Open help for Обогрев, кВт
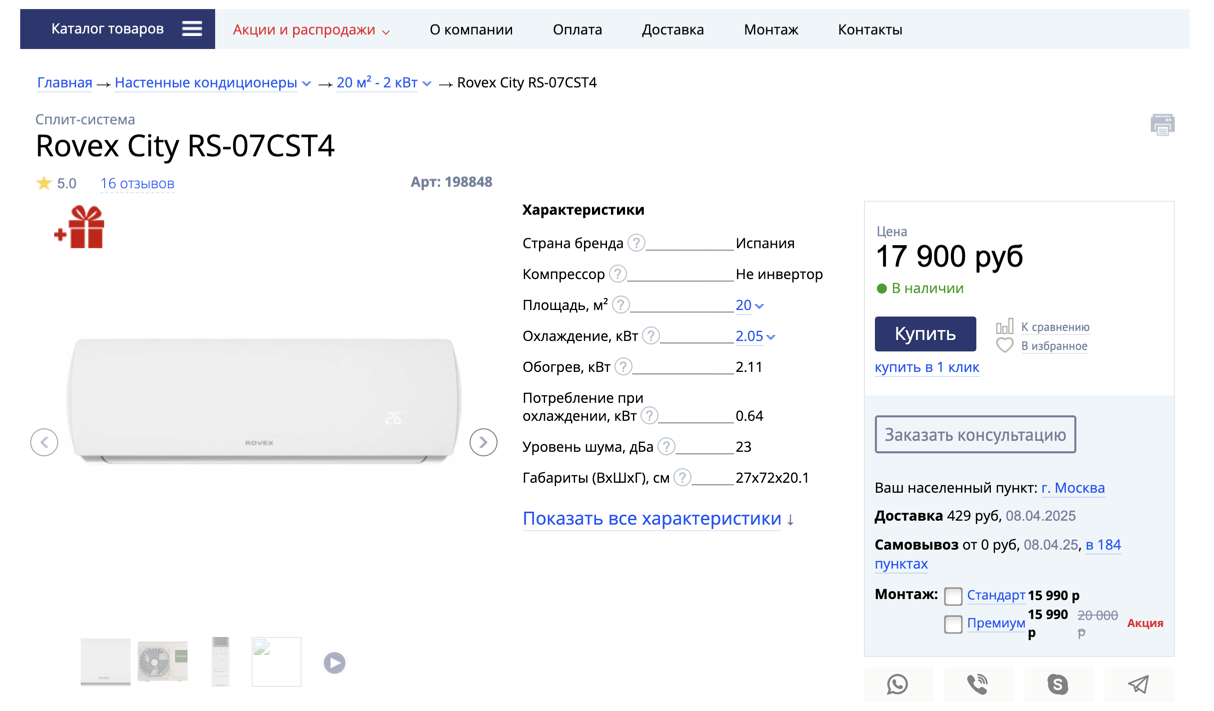 (624, 367)
